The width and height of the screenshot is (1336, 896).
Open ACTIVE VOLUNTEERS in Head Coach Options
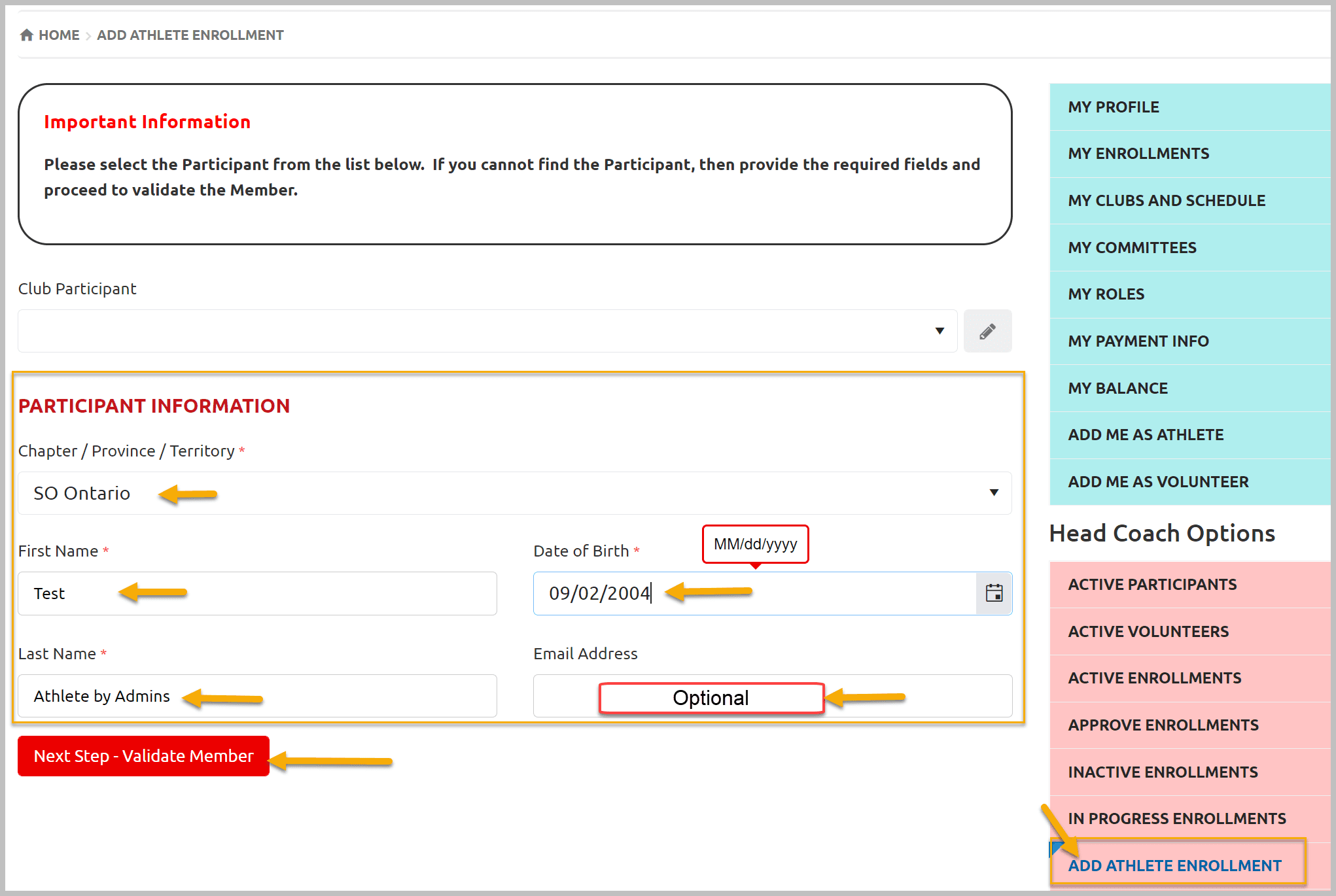pos(1190,632)
